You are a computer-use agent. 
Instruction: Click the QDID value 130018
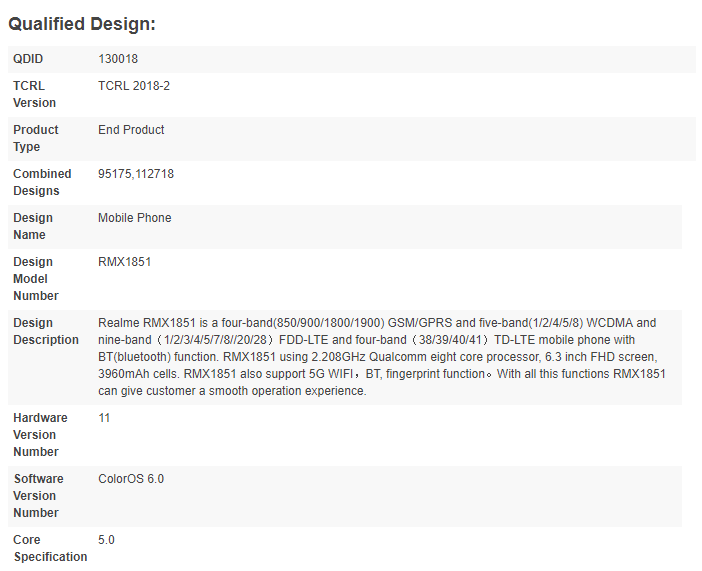[x=118, y=59]
